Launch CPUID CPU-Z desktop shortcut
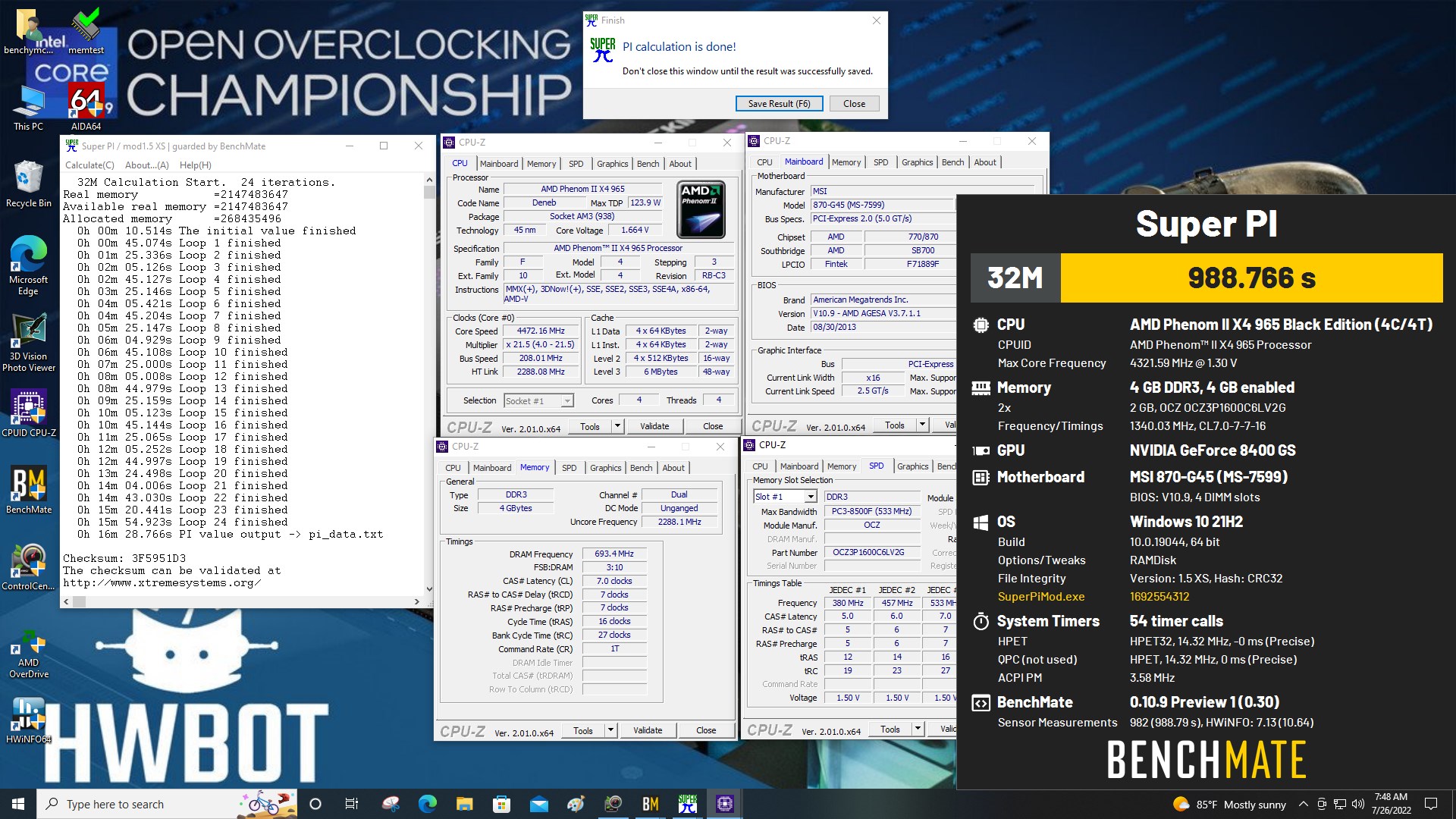The height and width of the screenshot is (819, 1456). point(29,413)
